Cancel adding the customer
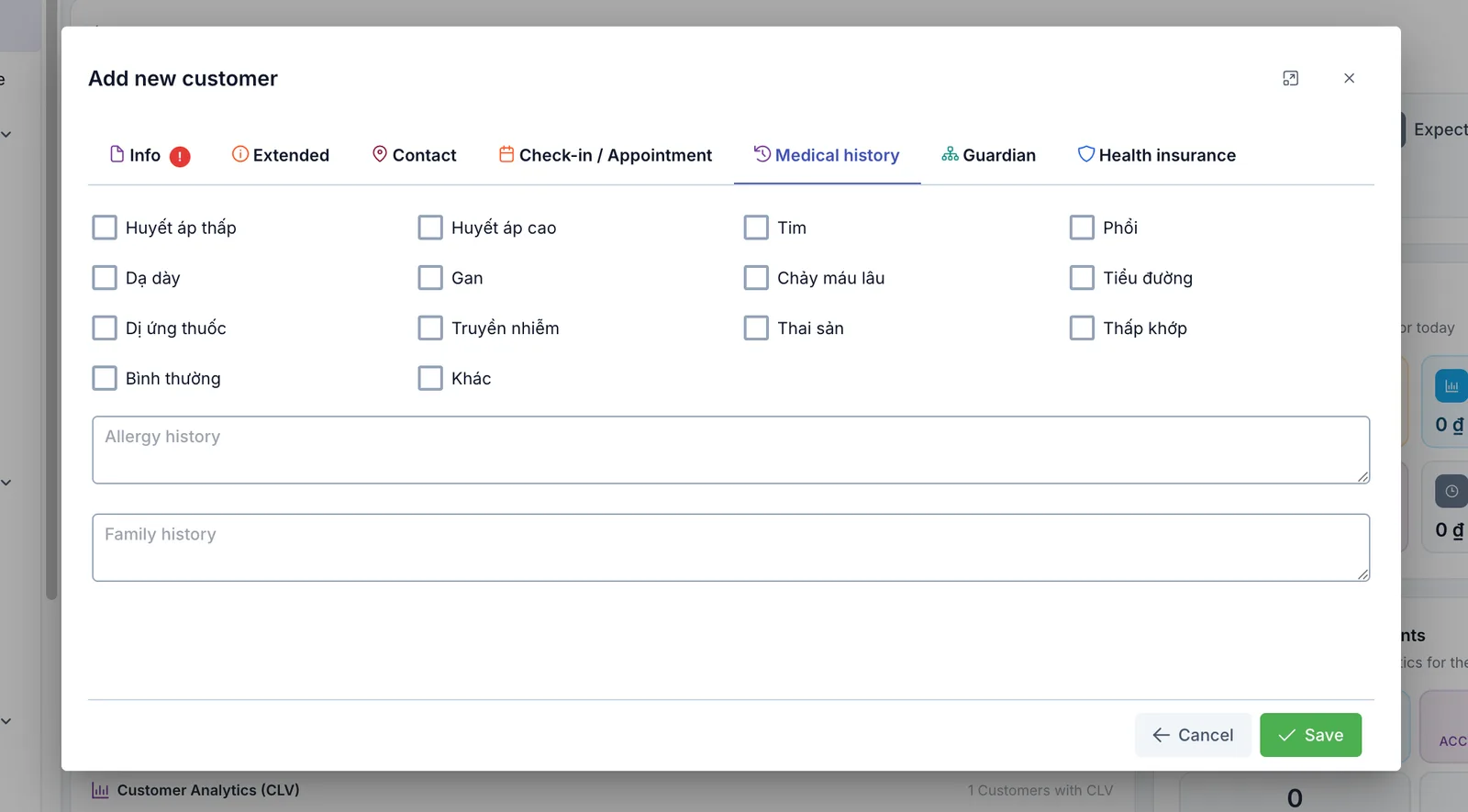This screenshot has width=1468, height=812. point(1193,735)
